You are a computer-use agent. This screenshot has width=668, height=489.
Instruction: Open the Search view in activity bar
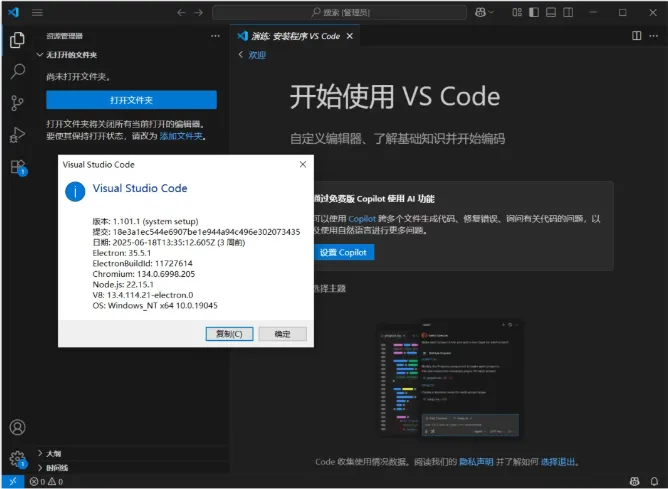(x=17, y=71)
